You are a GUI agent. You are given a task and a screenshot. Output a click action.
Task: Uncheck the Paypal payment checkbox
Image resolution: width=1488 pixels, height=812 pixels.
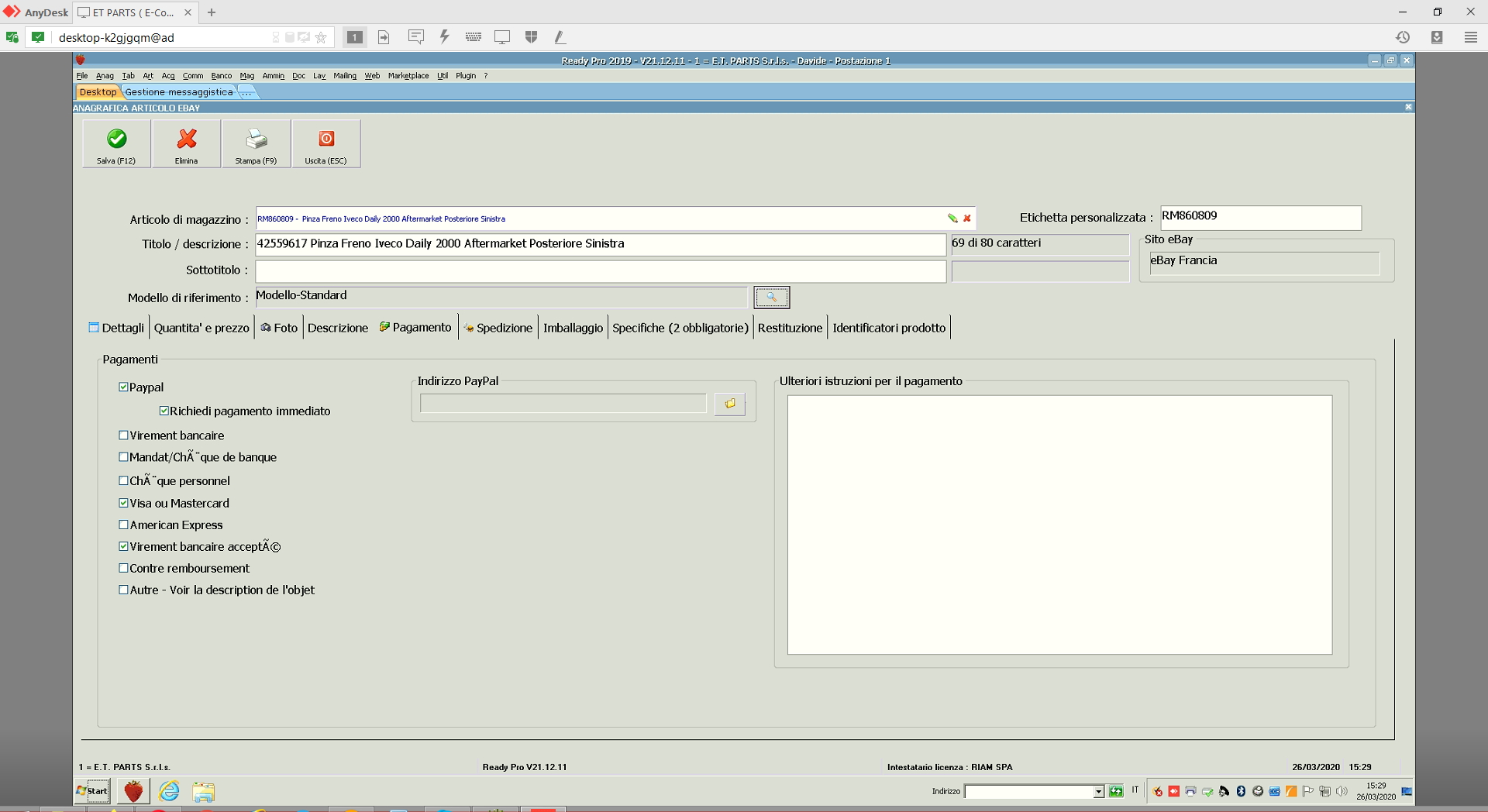123,387
